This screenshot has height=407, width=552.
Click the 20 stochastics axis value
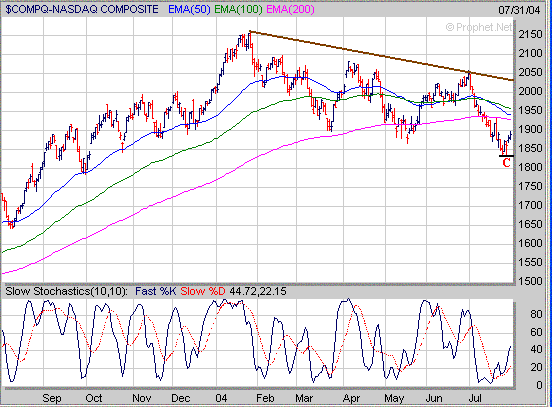[x=536, y=368]
